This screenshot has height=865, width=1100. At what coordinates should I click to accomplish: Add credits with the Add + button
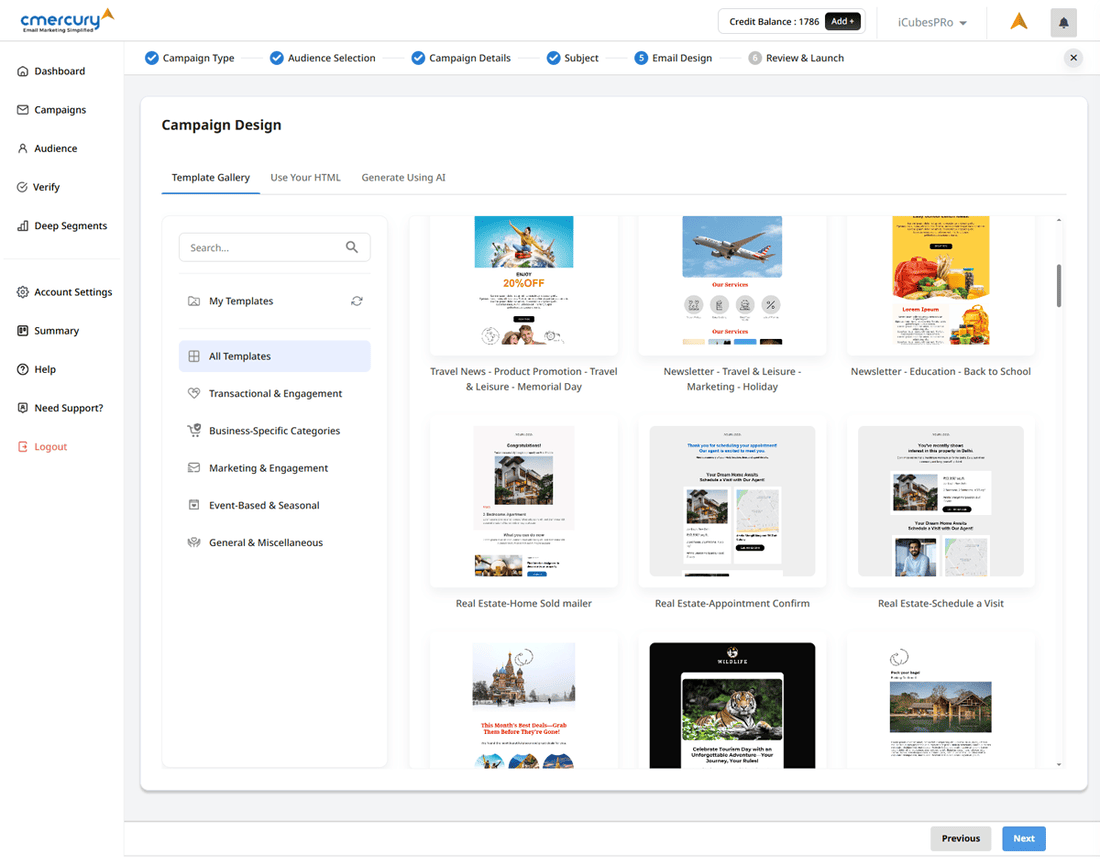(x=843, y=21)
